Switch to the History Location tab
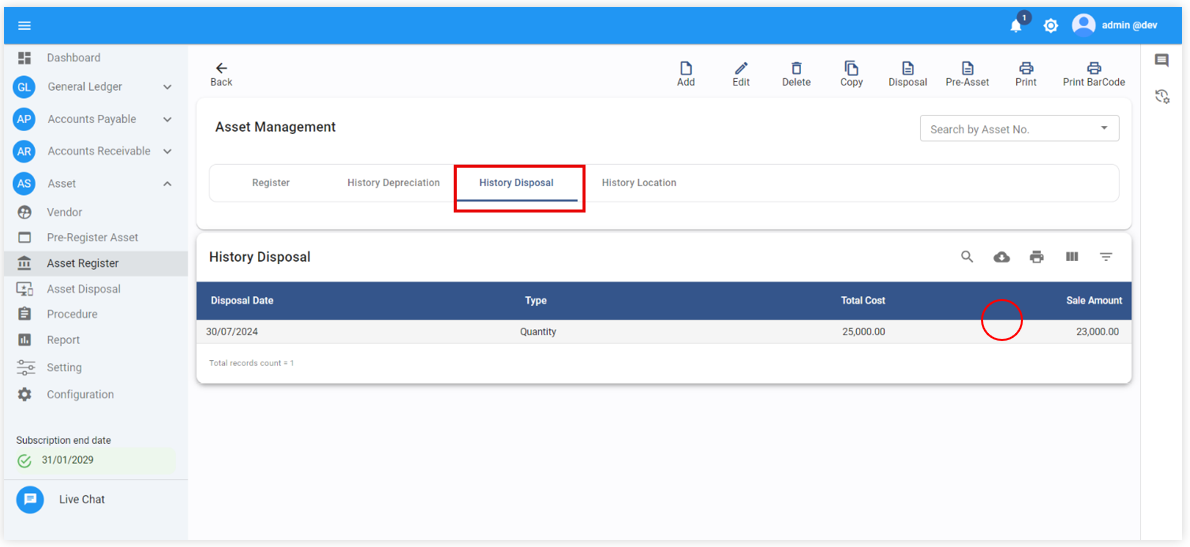This screenshot has width=1190, height=547. pyautogui.click(x=639, y=183)
